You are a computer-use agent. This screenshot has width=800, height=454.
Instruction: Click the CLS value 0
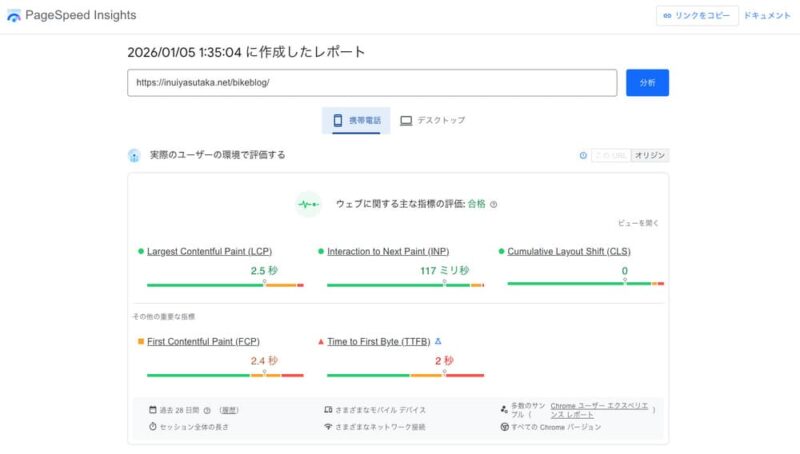coord(624,271)
